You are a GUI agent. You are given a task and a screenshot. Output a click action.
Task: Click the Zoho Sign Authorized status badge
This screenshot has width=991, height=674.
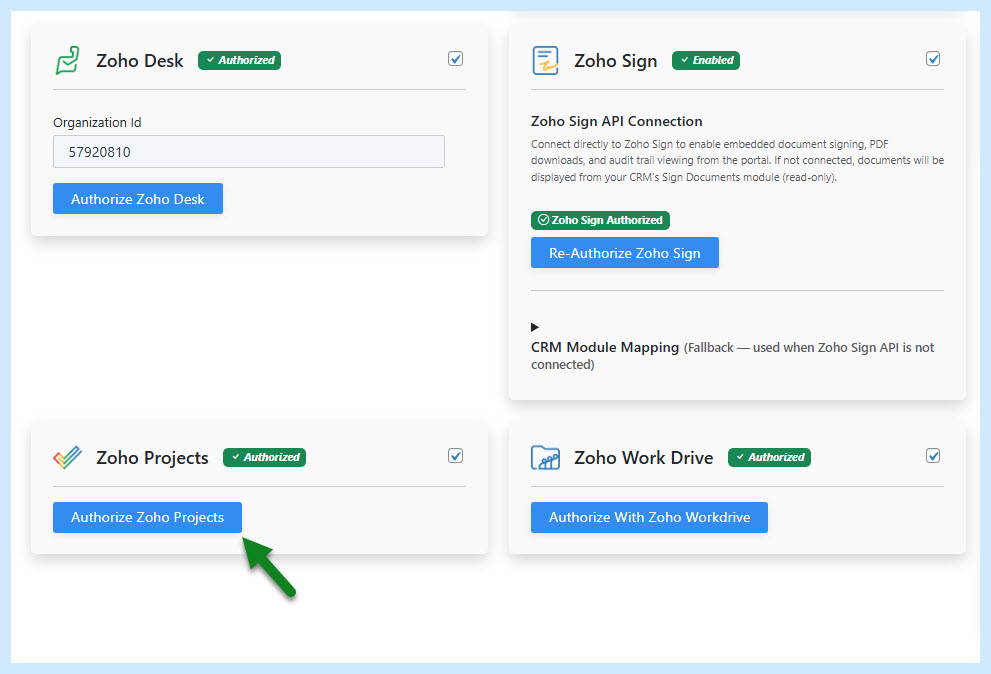tap(600, 220)
